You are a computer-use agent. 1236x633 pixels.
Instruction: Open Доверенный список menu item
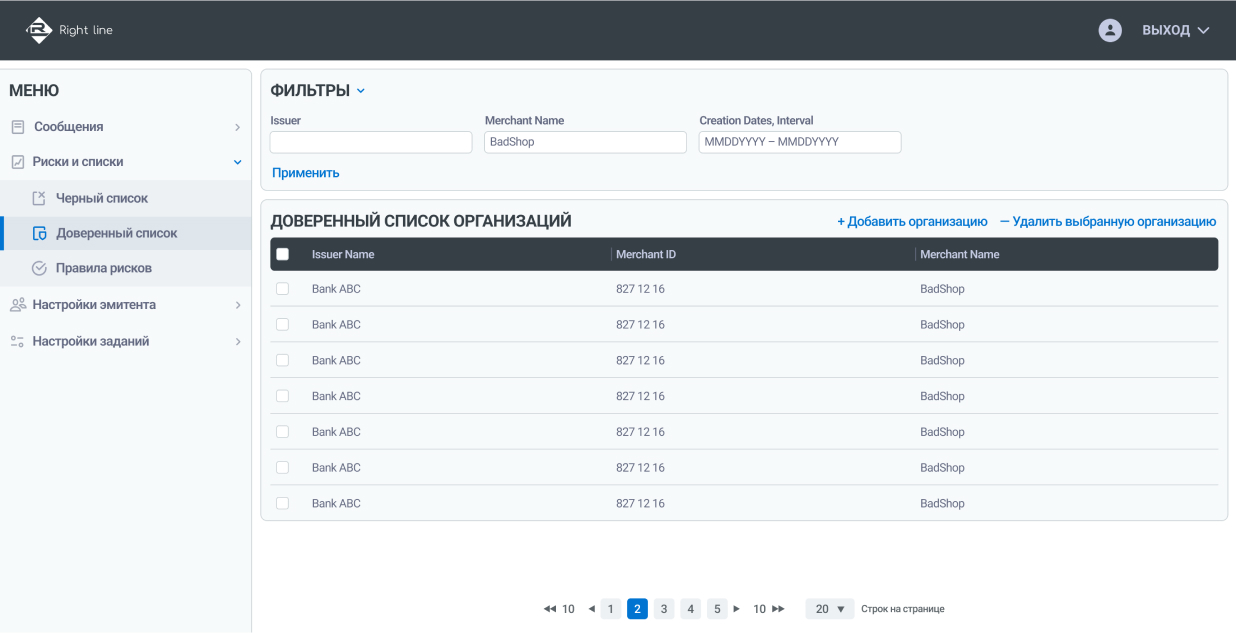pyautogui.click(x=116, y=233)
